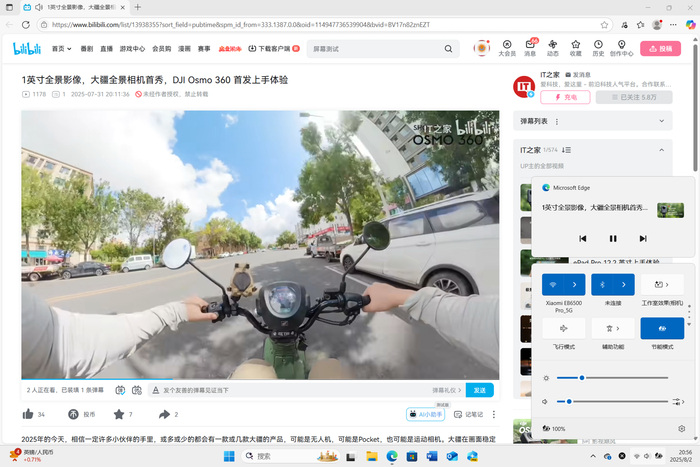Screen dimensions: 700x467
Task: Click 发消息 next to IT之家
Action: (578, 75)
